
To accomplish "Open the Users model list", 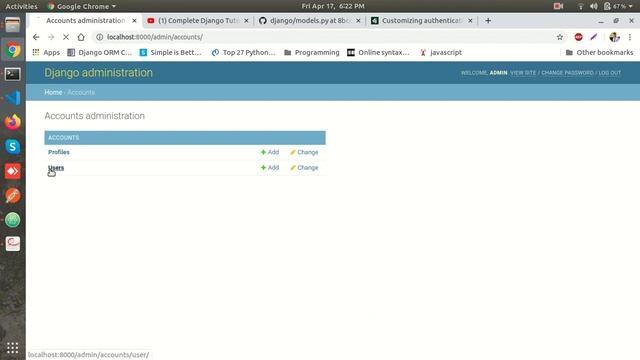I will click(56, 167).
